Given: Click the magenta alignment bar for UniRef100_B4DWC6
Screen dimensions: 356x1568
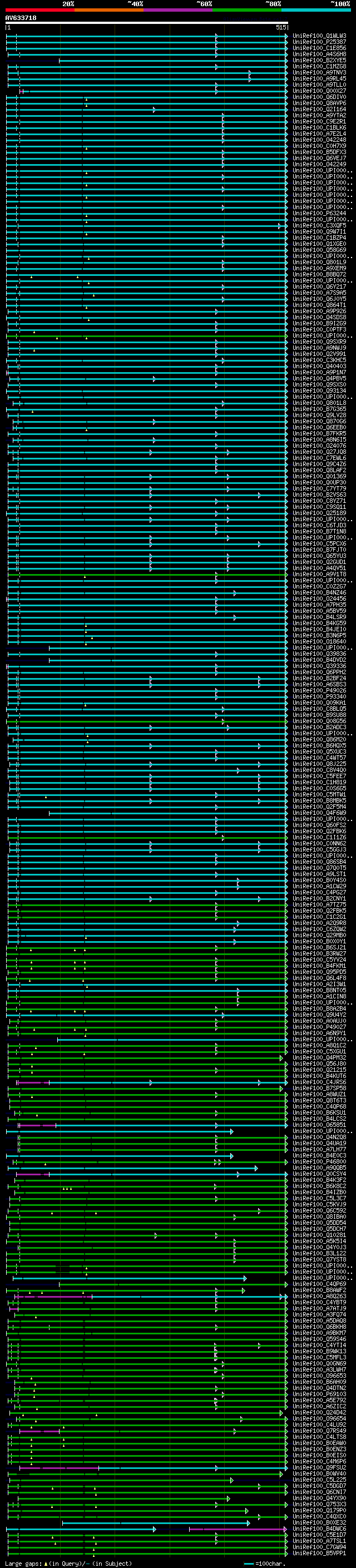Looking at the screenshot, I should click(x=238, y=1529).
